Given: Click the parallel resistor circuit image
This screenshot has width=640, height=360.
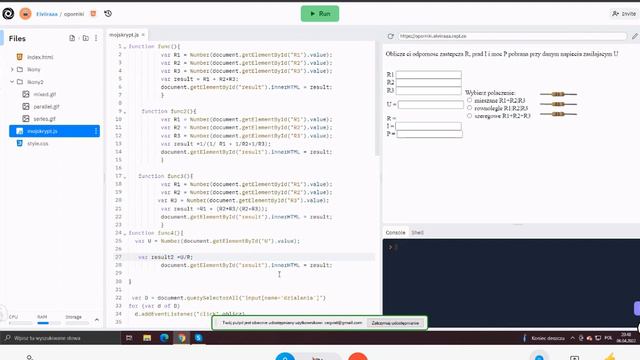Looking at the screenshot, I should click(x=558, y=104).
